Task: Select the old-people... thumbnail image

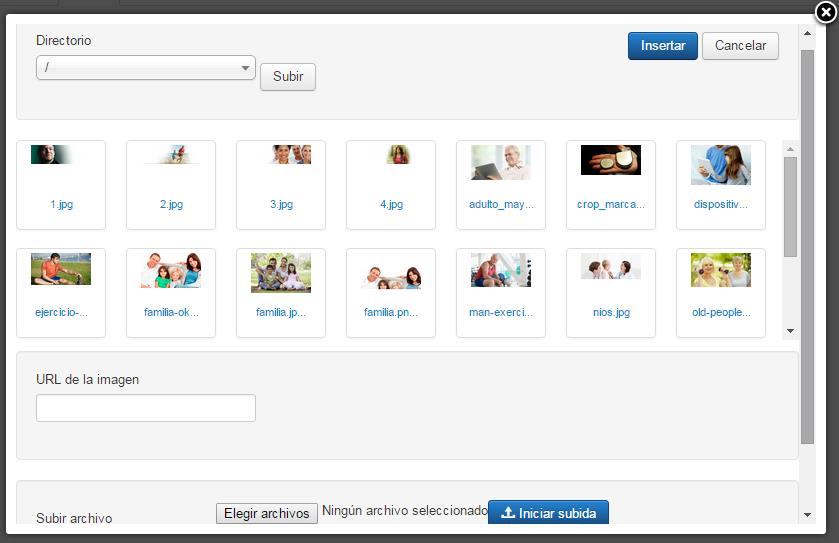Action: point(721,270)
